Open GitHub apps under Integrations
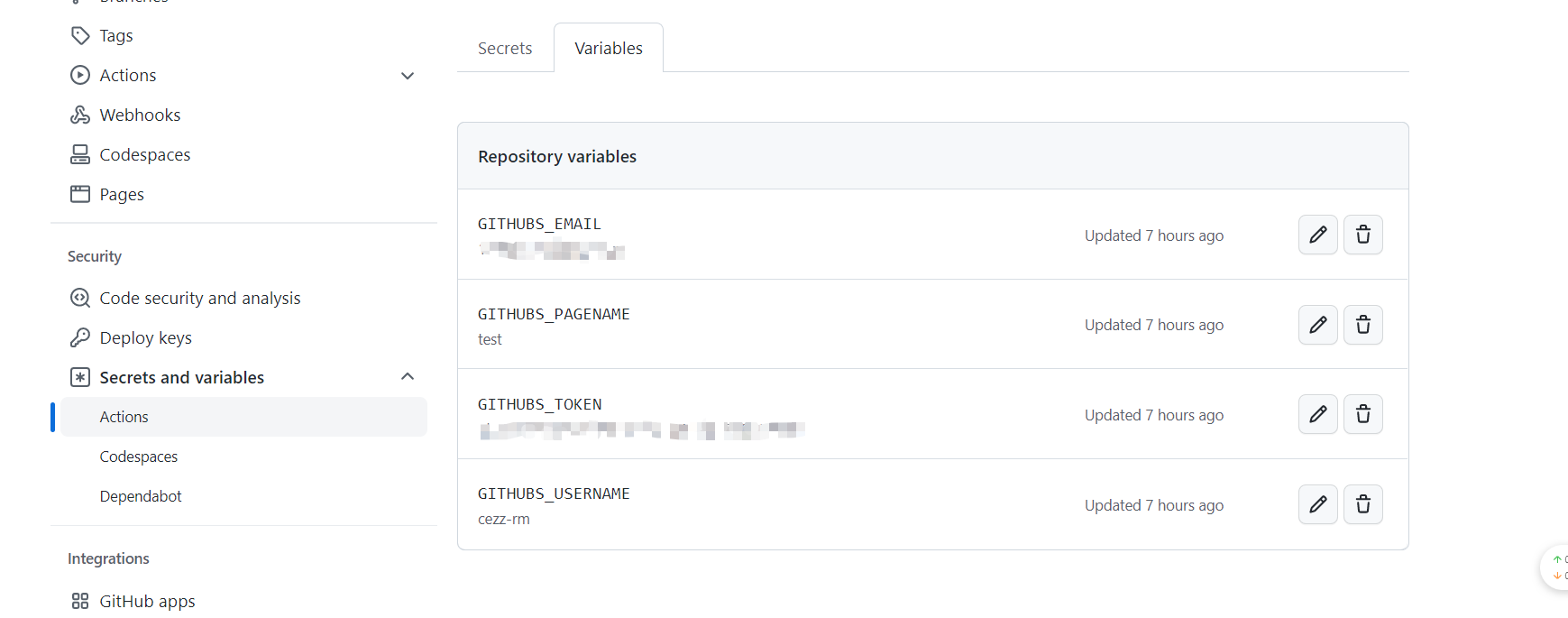 pos(147,601)
